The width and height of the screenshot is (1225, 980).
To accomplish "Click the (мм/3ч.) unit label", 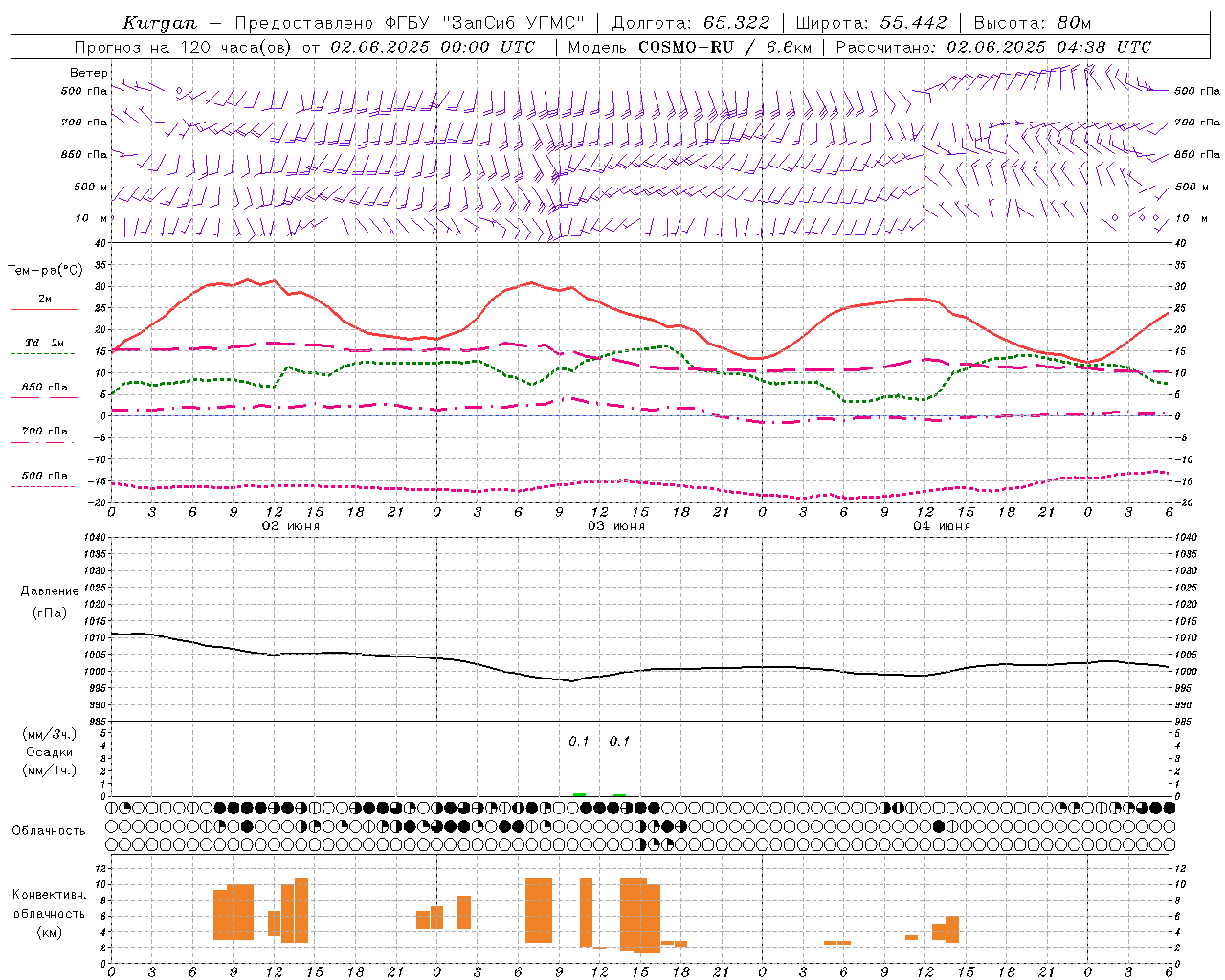I will tap(50, 734).
